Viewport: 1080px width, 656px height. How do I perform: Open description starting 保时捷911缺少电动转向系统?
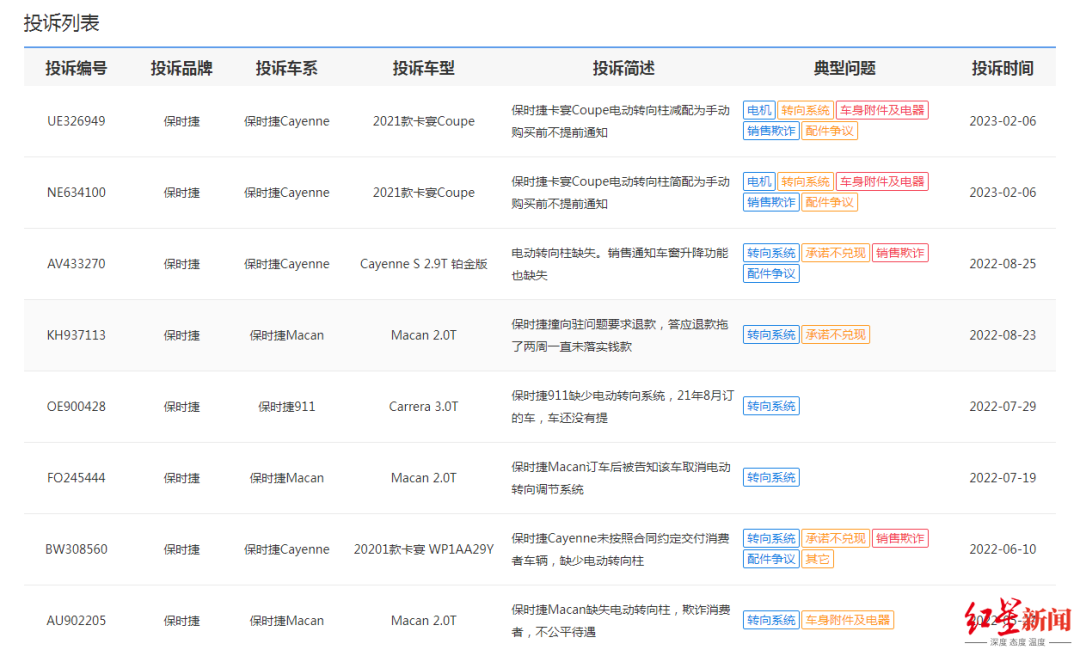click(x=623, y=407)
